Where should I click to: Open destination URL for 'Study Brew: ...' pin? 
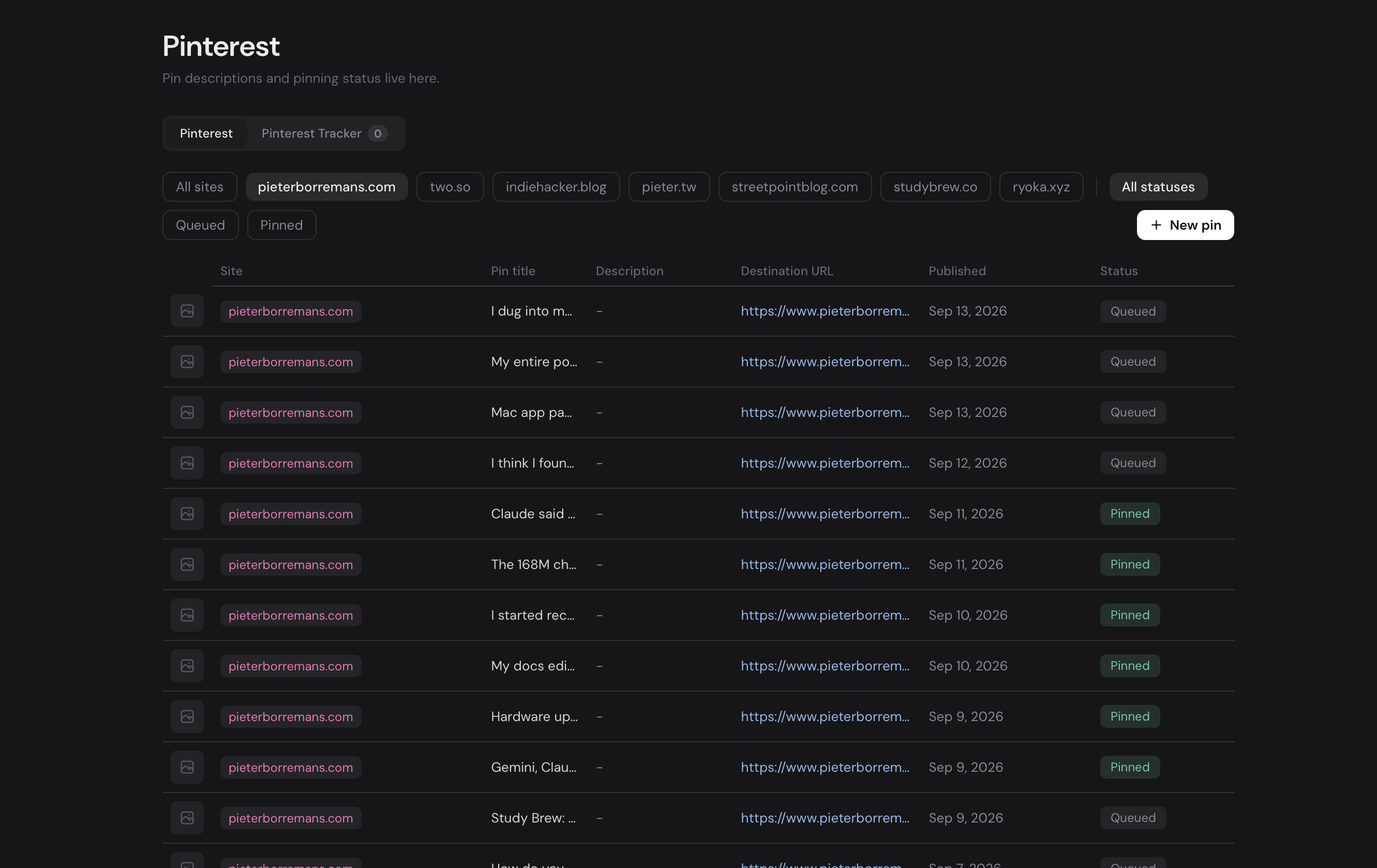[x=825, y=818]
